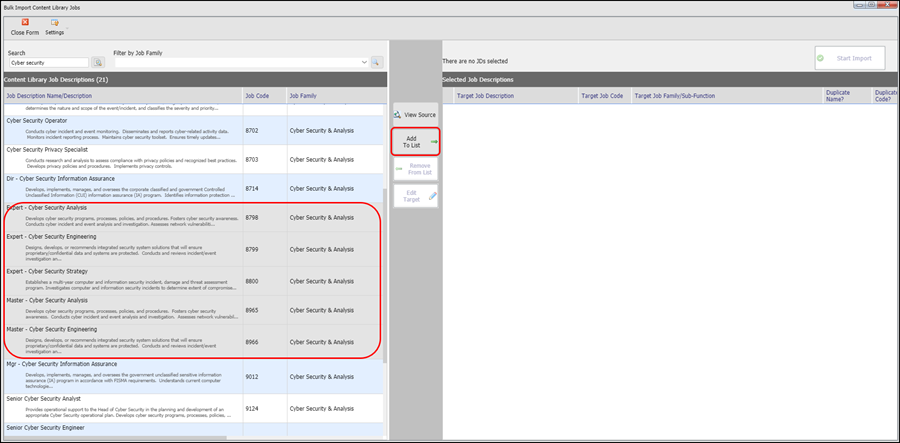Click job code 9012 cell
This screenshot has height=443, width=900.
(x=265, y=376)
